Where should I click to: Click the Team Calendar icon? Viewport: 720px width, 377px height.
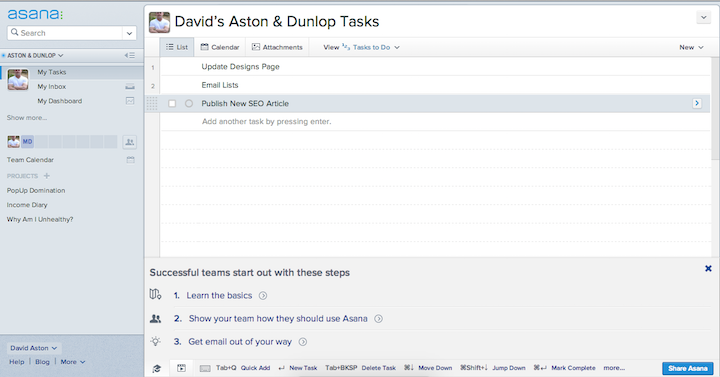pos(130,160)
